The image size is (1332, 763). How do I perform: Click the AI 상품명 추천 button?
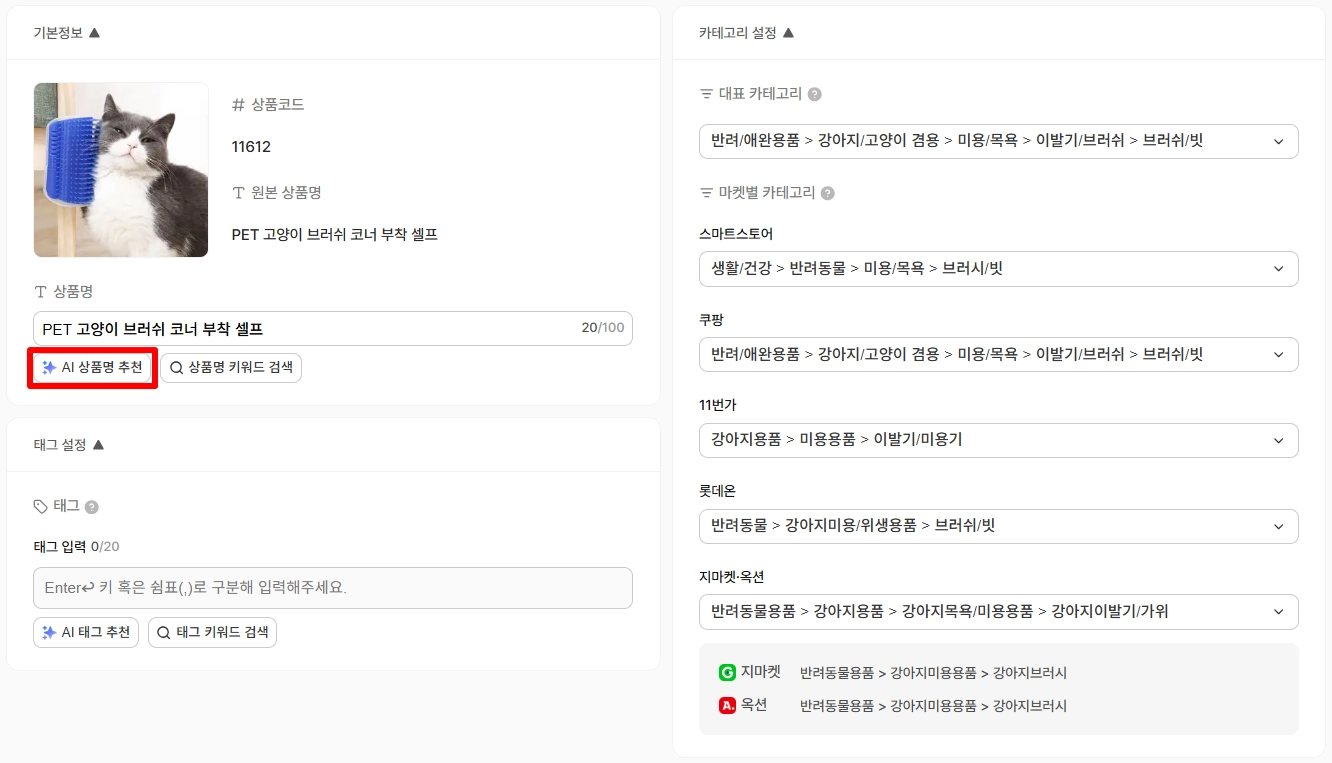pos(92,368)
